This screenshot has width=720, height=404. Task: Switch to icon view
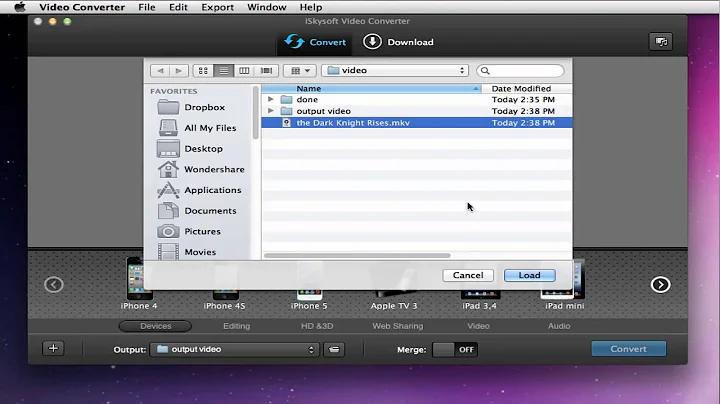coord(203,71)
